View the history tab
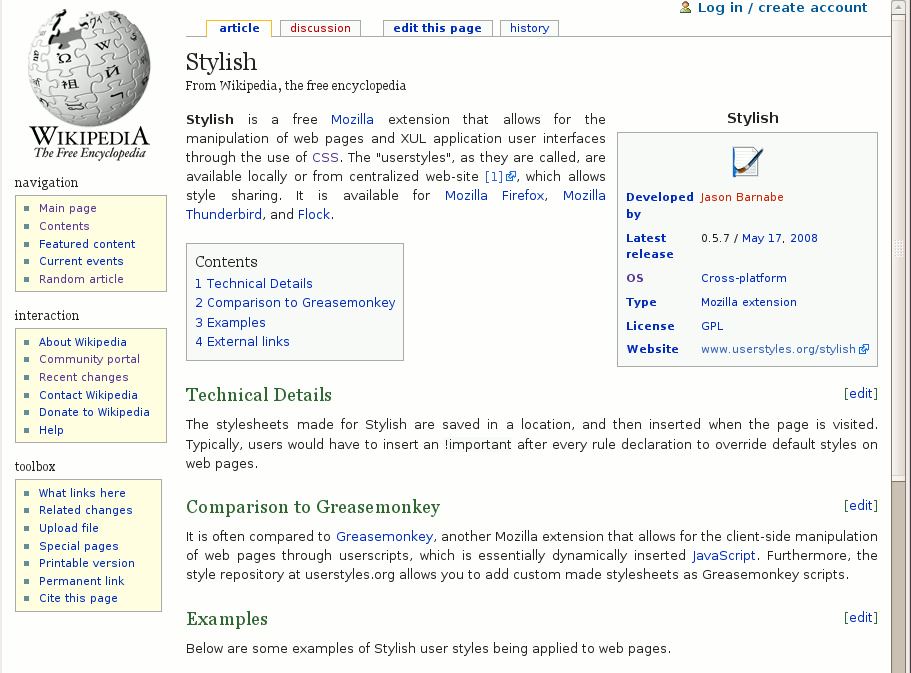 pos(529,28)
